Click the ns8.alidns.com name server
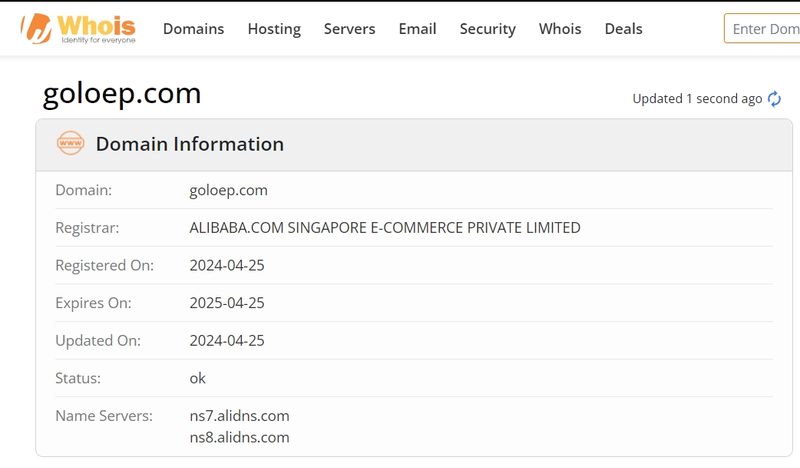 239,437
